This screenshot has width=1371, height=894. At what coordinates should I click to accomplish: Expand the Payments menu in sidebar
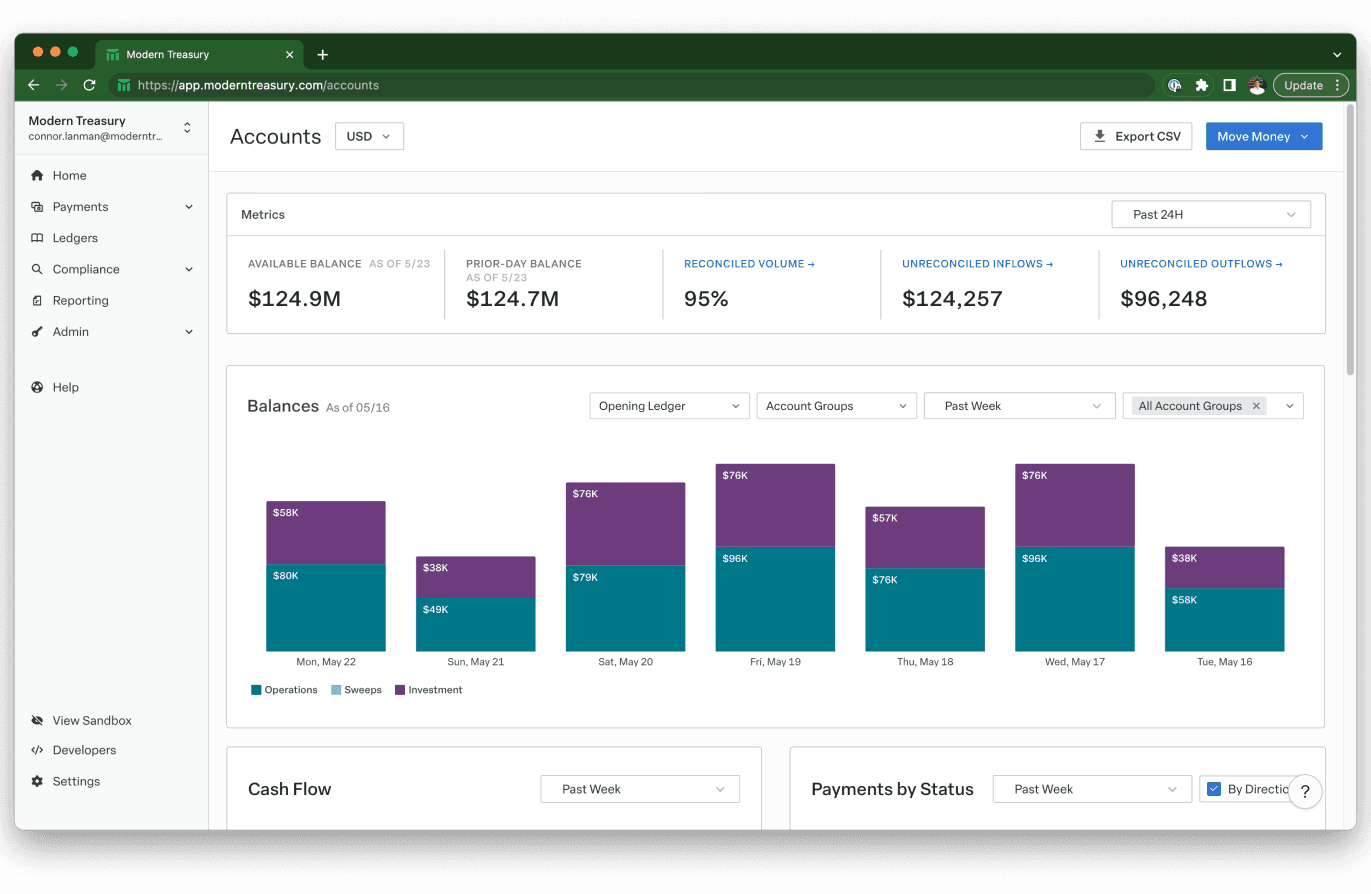pos(189,207)
